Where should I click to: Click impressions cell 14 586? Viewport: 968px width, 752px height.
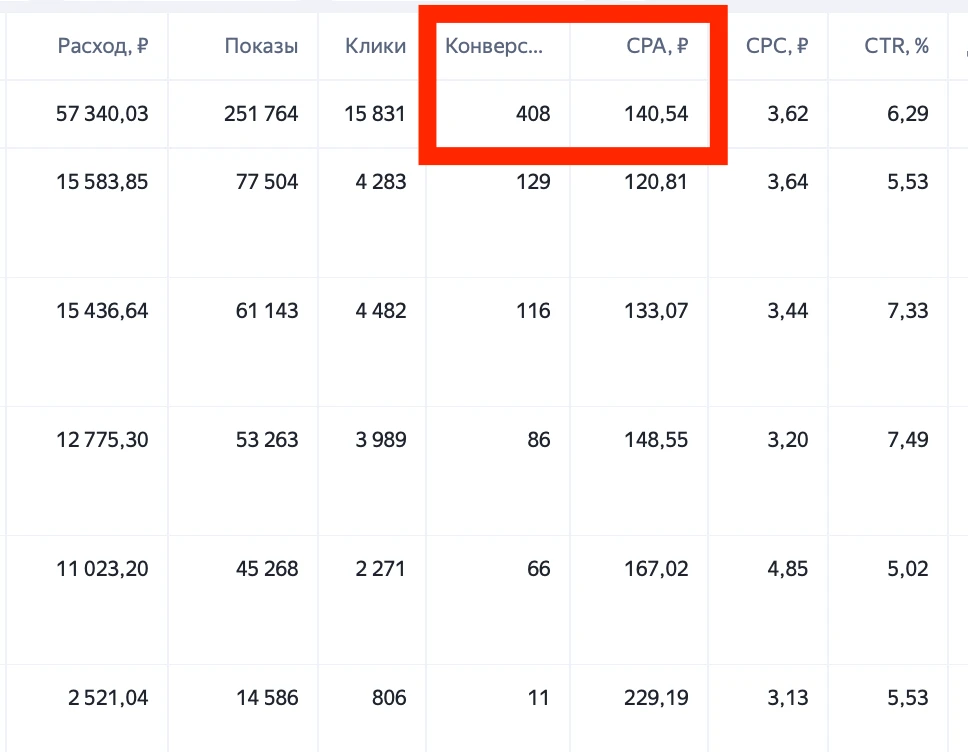pos(267,698)
